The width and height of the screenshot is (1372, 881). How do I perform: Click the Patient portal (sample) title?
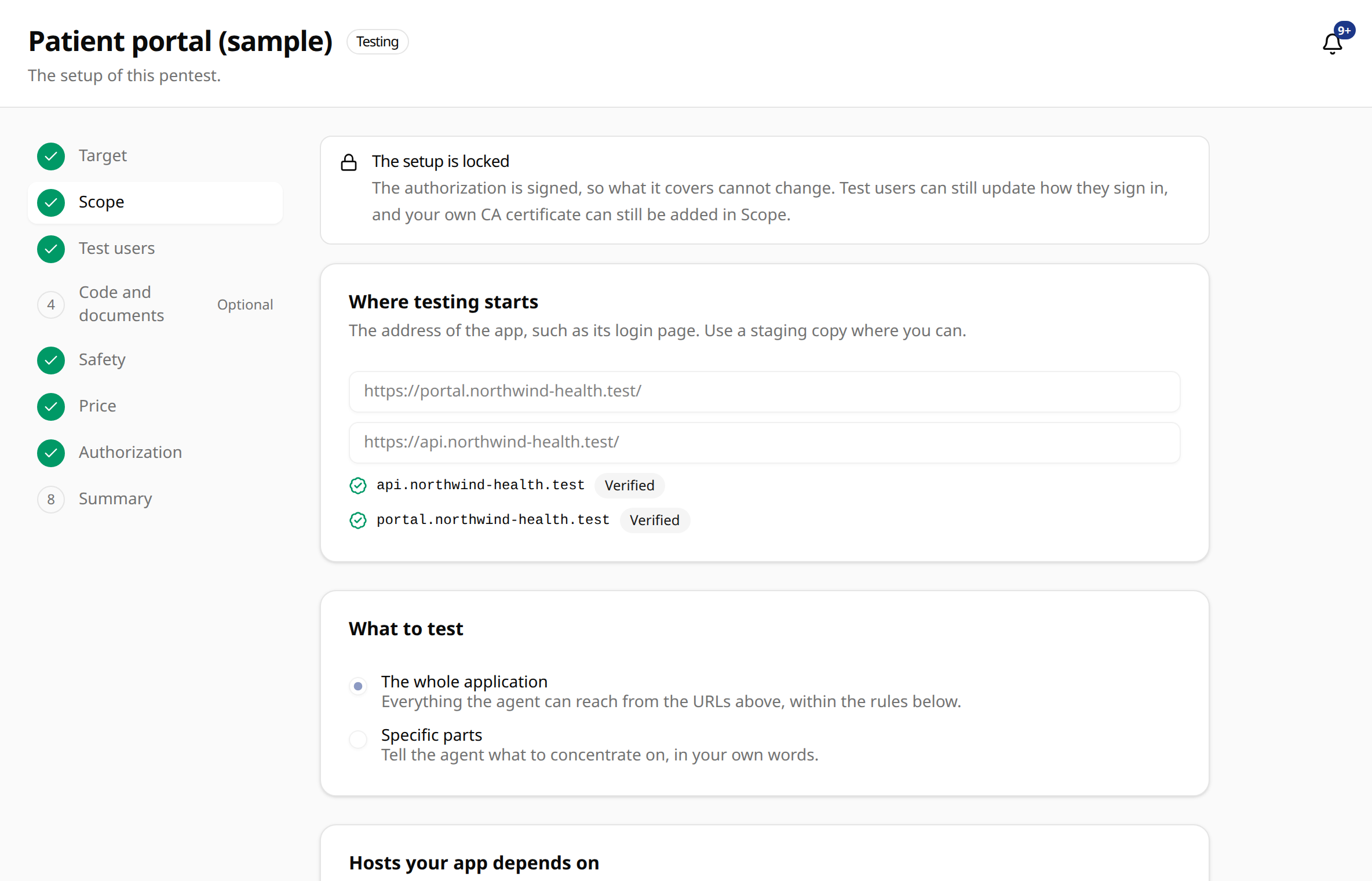click(180, 41)
